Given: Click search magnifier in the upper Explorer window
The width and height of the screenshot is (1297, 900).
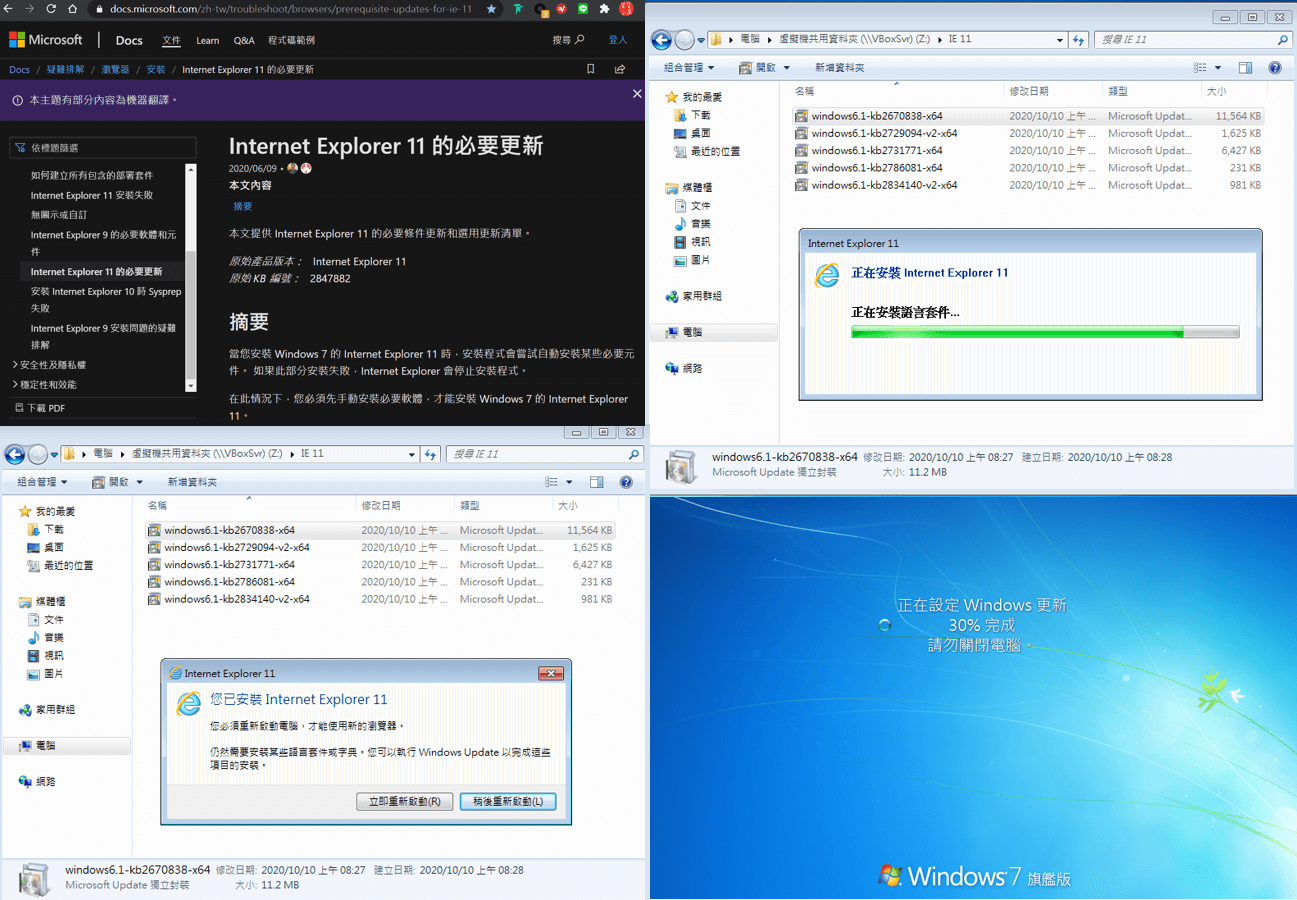Looking at the screenshot, I should pos(1283,40).
